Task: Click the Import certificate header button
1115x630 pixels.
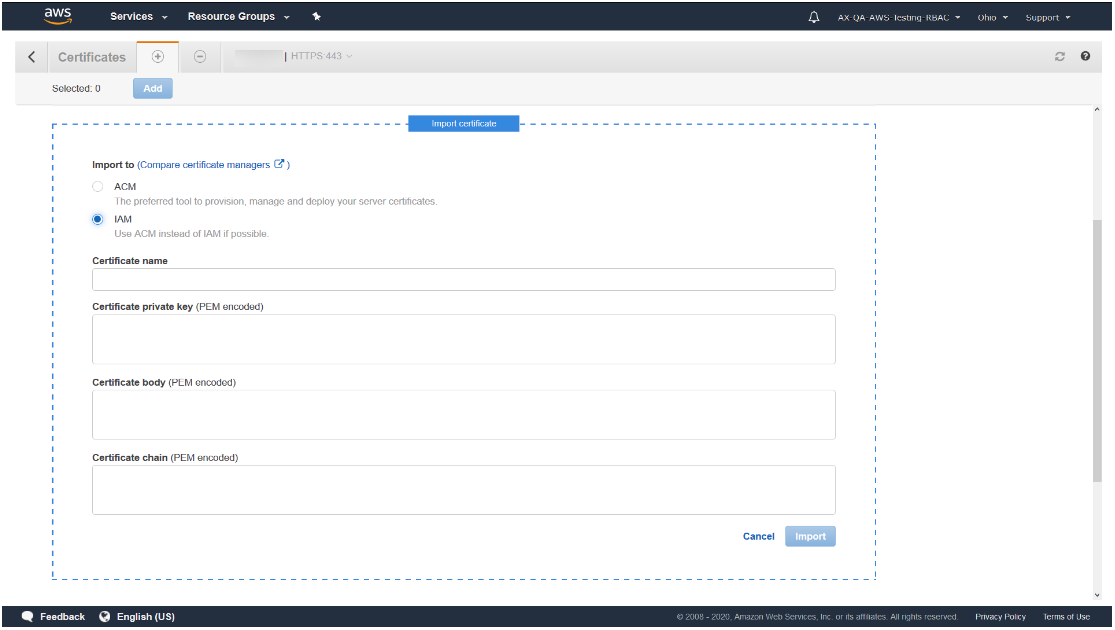Action: pos(464,124)
